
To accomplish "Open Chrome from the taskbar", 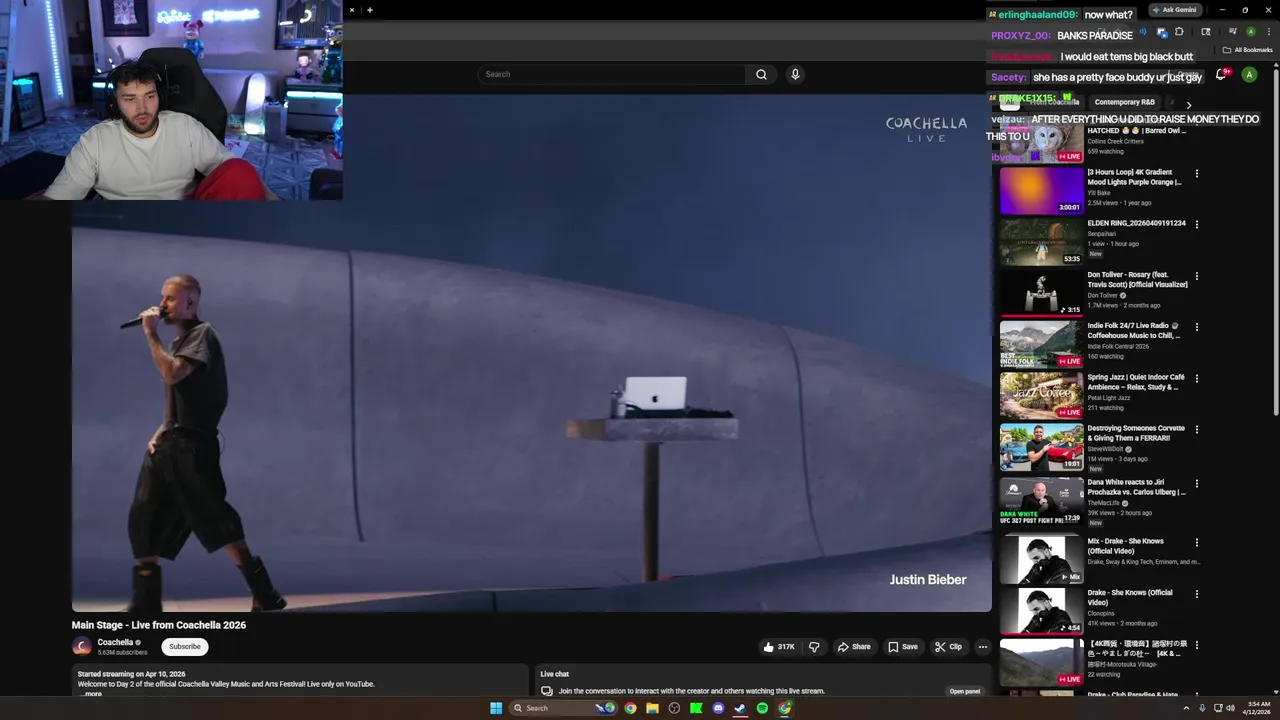I will pyautogui.click(x=630, y=708).
